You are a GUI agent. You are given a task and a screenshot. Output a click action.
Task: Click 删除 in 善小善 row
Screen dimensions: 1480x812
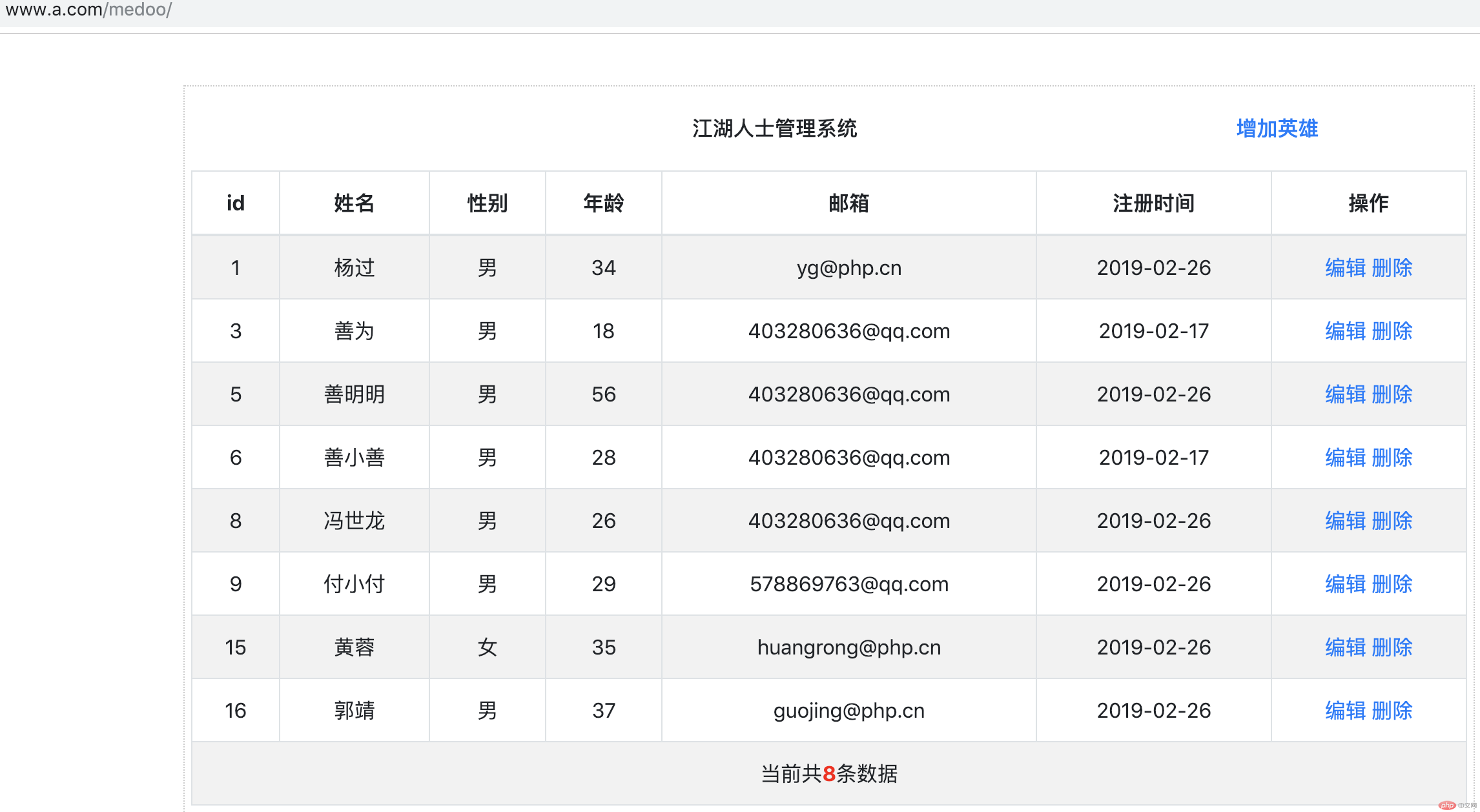[x=1392, y=458]
